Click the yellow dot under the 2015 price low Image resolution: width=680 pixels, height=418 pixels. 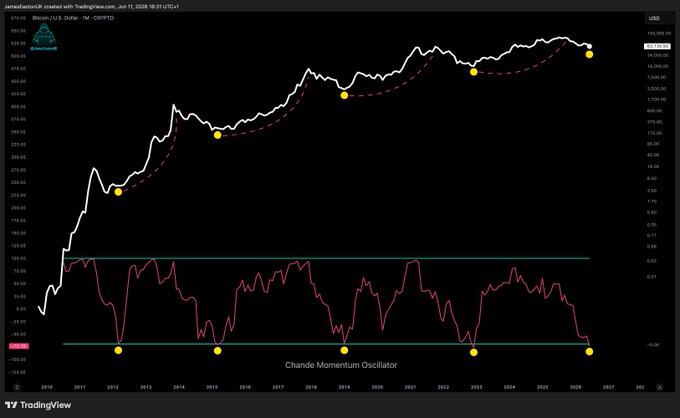point(218,135)
